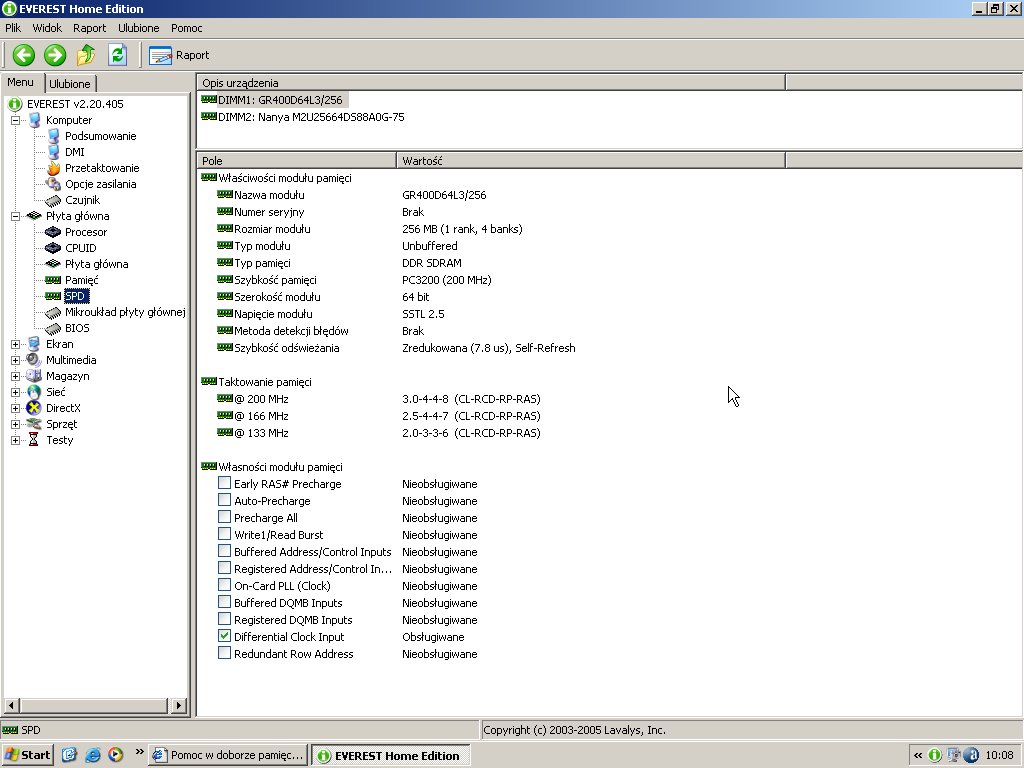1024x768 pixels.
Task: Toggle Precharge All checkbox
Action: point(224,517)
